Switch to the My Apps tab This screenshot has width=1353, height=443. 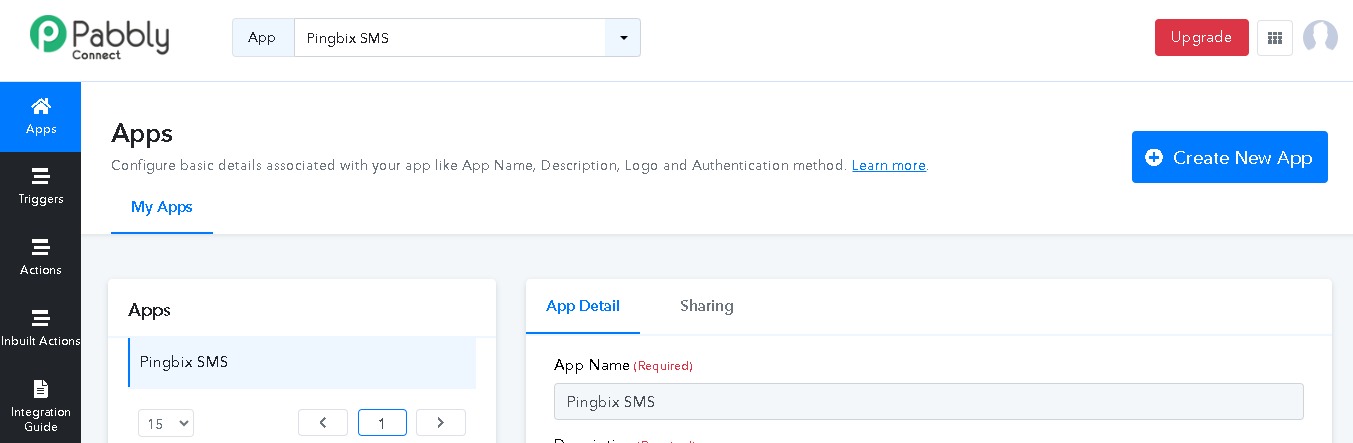pos(162,207)
